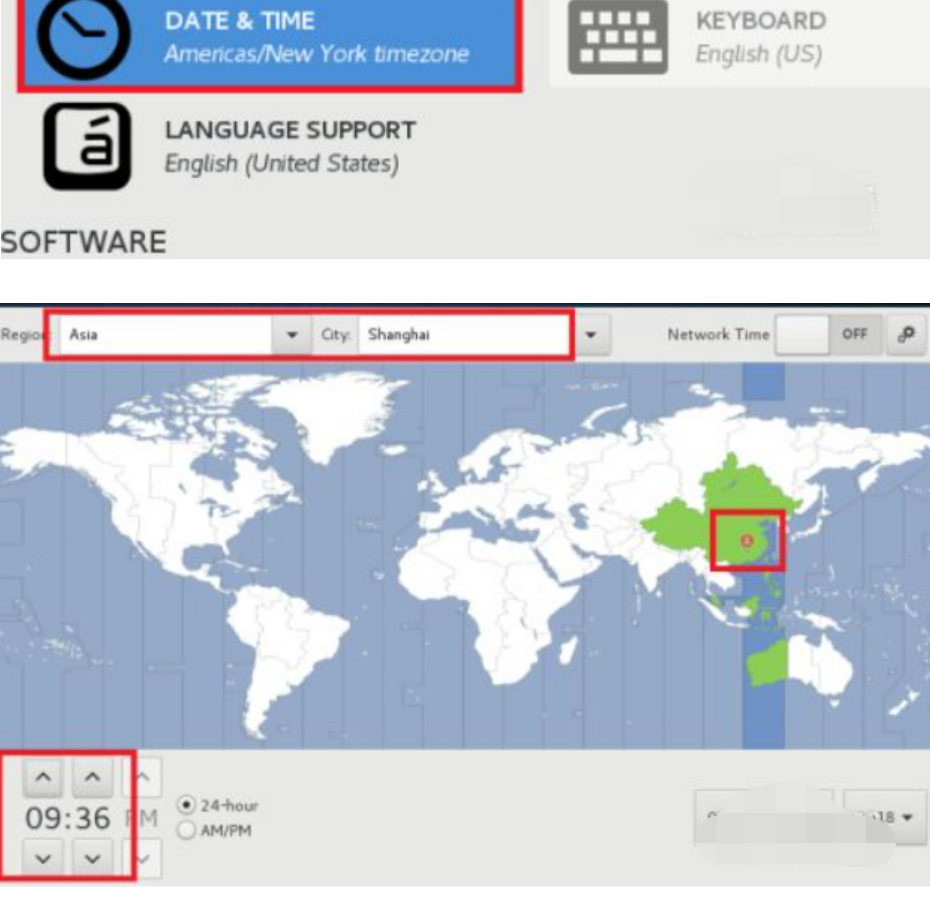
Task: Decrease the minutes with the down arrow
Action: (x=92, y=857)
